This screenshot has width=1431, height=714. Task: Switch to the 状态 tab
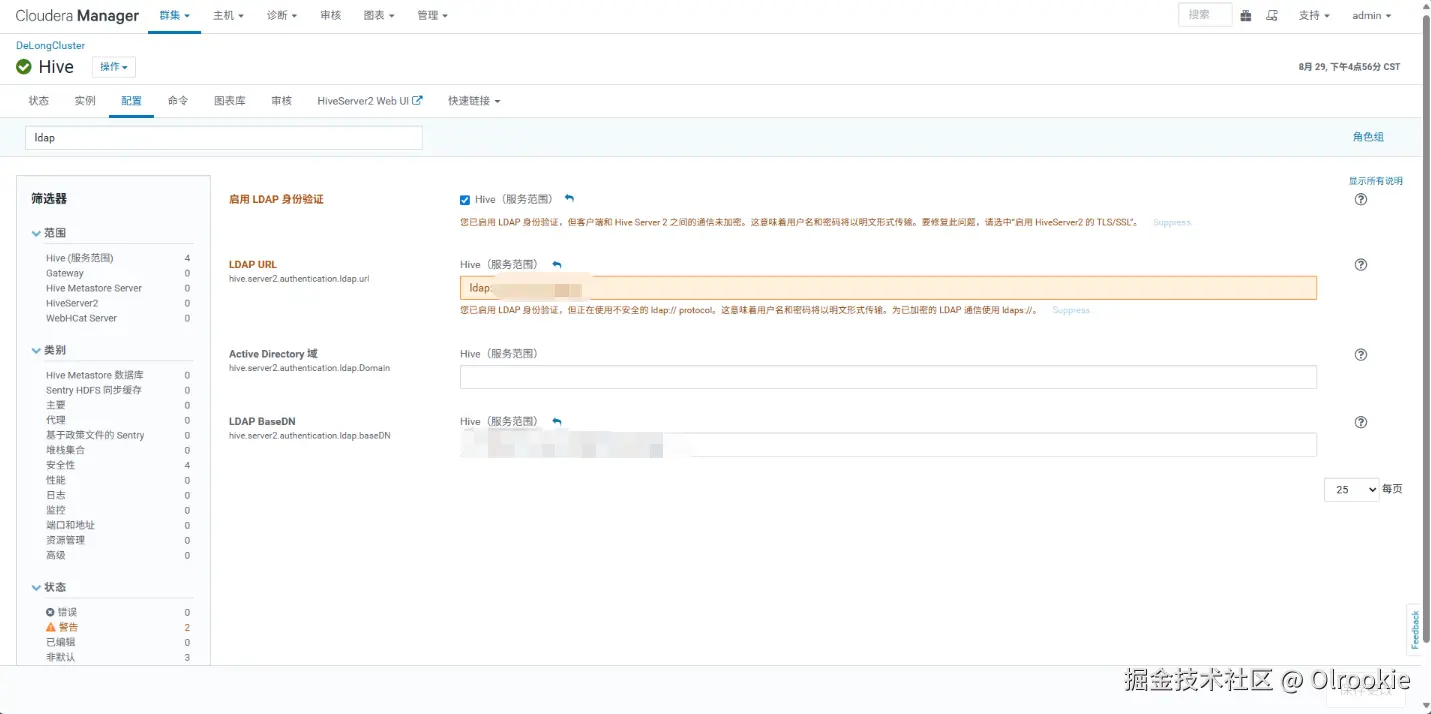coord(39,101)
